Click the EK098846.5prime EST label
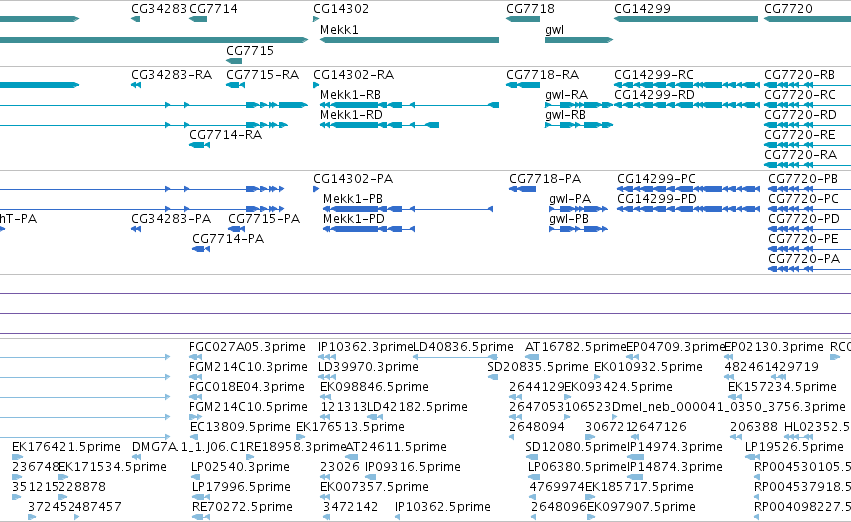This screenshot has height=522, width=851. 374,387
